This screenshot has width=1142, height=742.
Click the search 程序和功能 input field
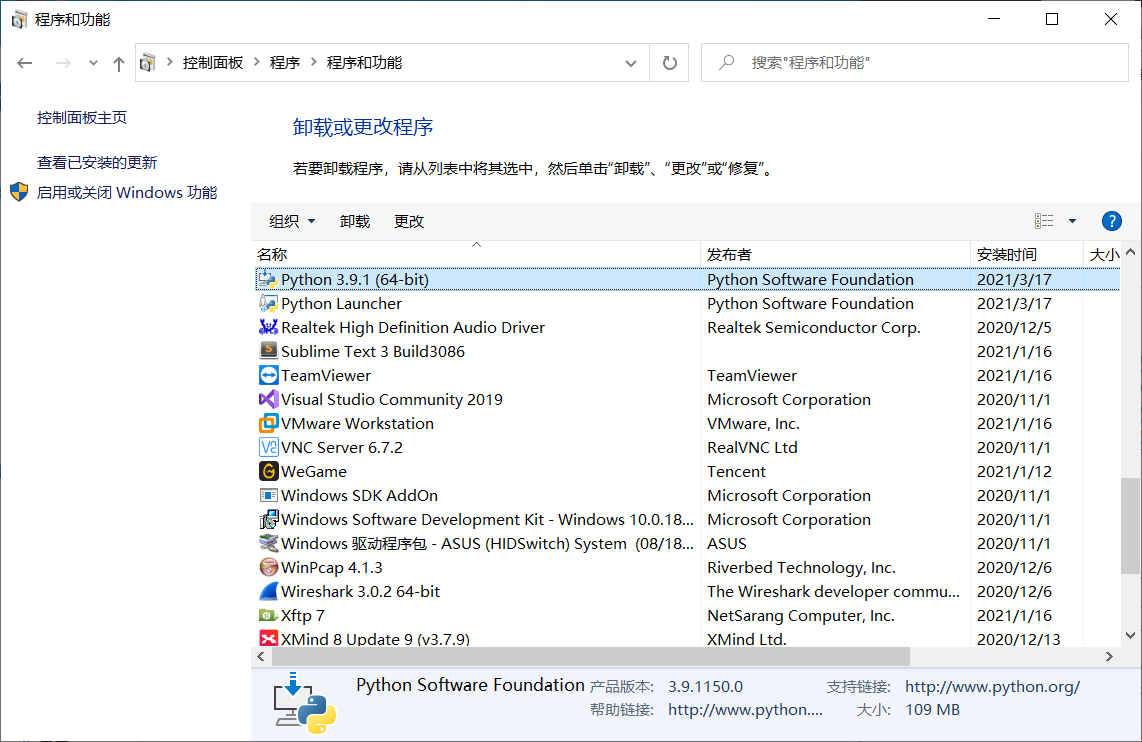pos(915,63)
